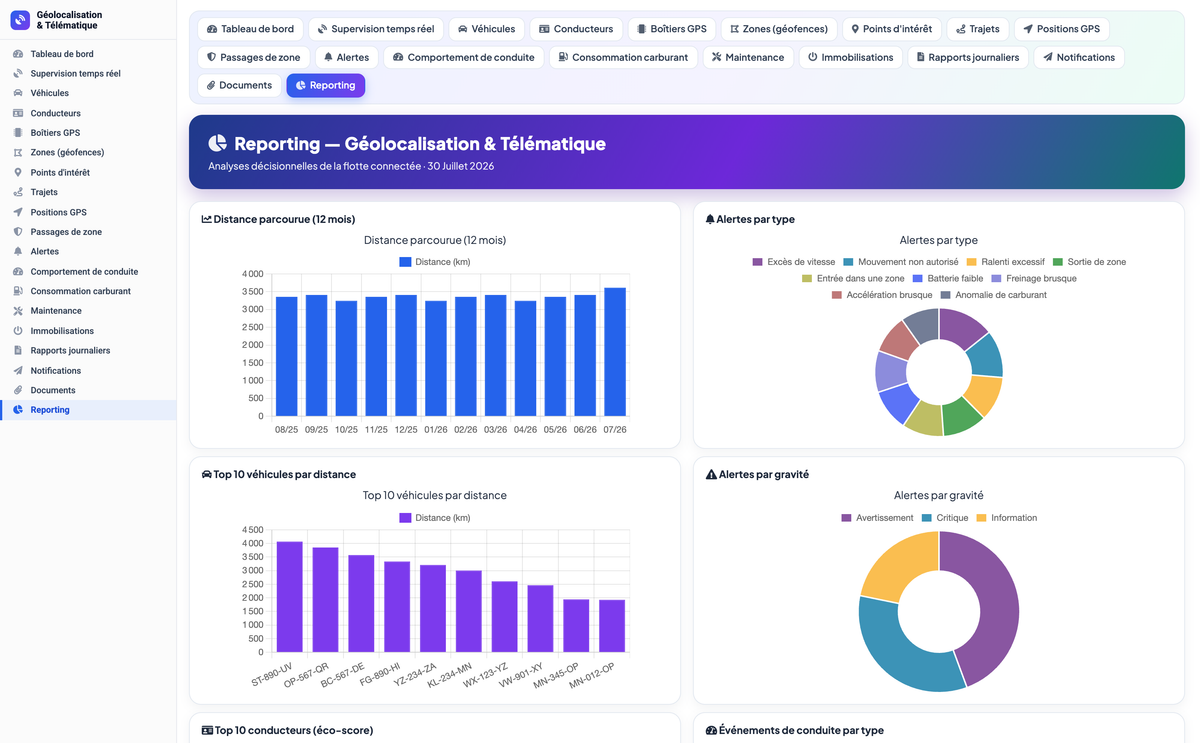Click the sidebar Boîtiers GPS icon

tap(18, 133)
